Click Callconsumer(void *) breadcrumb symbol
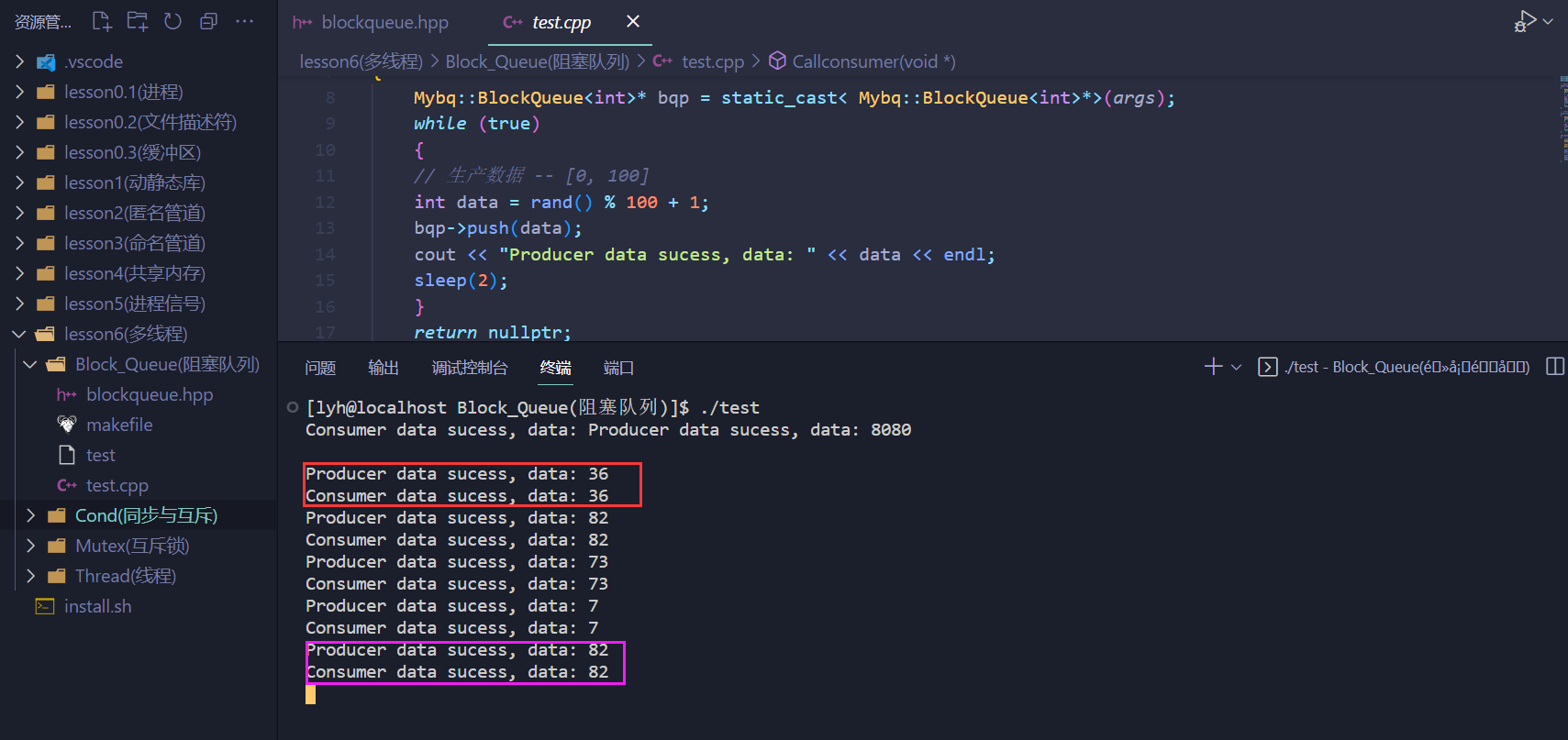Viewport: 1568px width, 740px height. coord(873,61)
